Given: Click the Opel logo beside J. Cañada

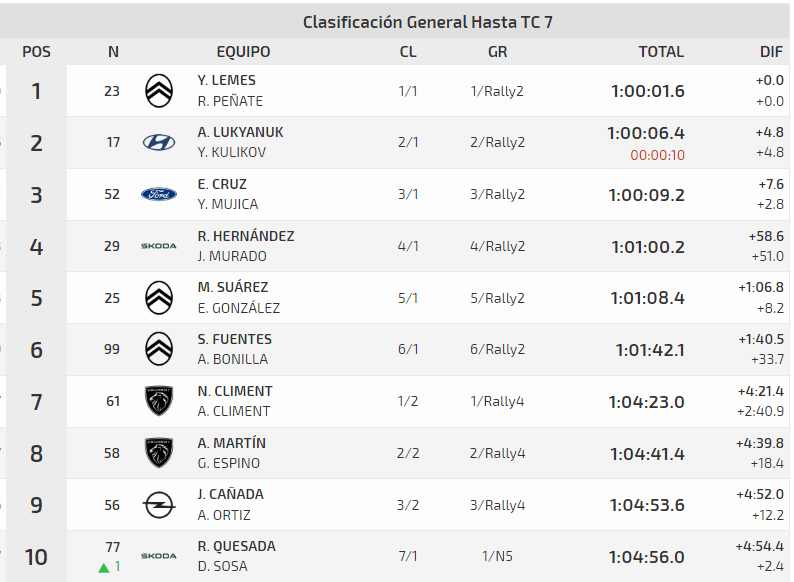Looking at the screenshot, I should pyautogui.click(x=159, y=505).
